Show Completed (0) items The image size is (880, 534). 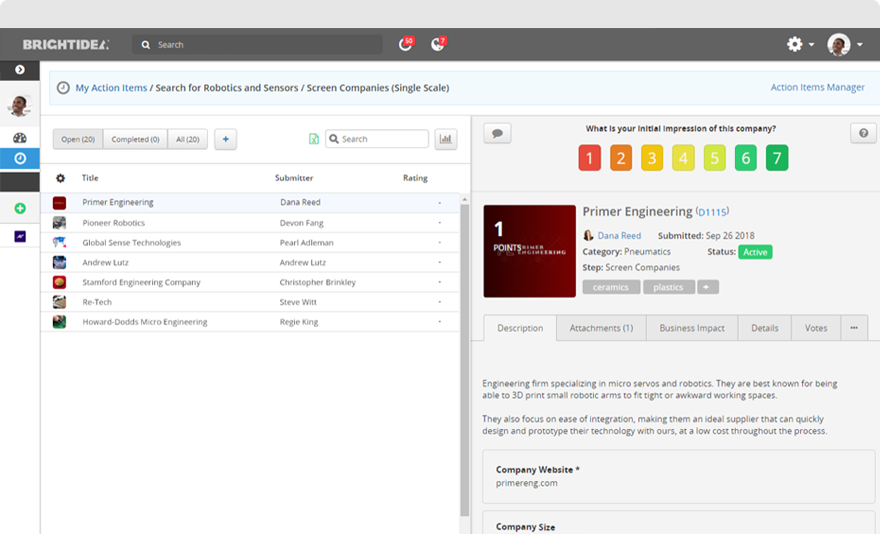pos(135,139)
